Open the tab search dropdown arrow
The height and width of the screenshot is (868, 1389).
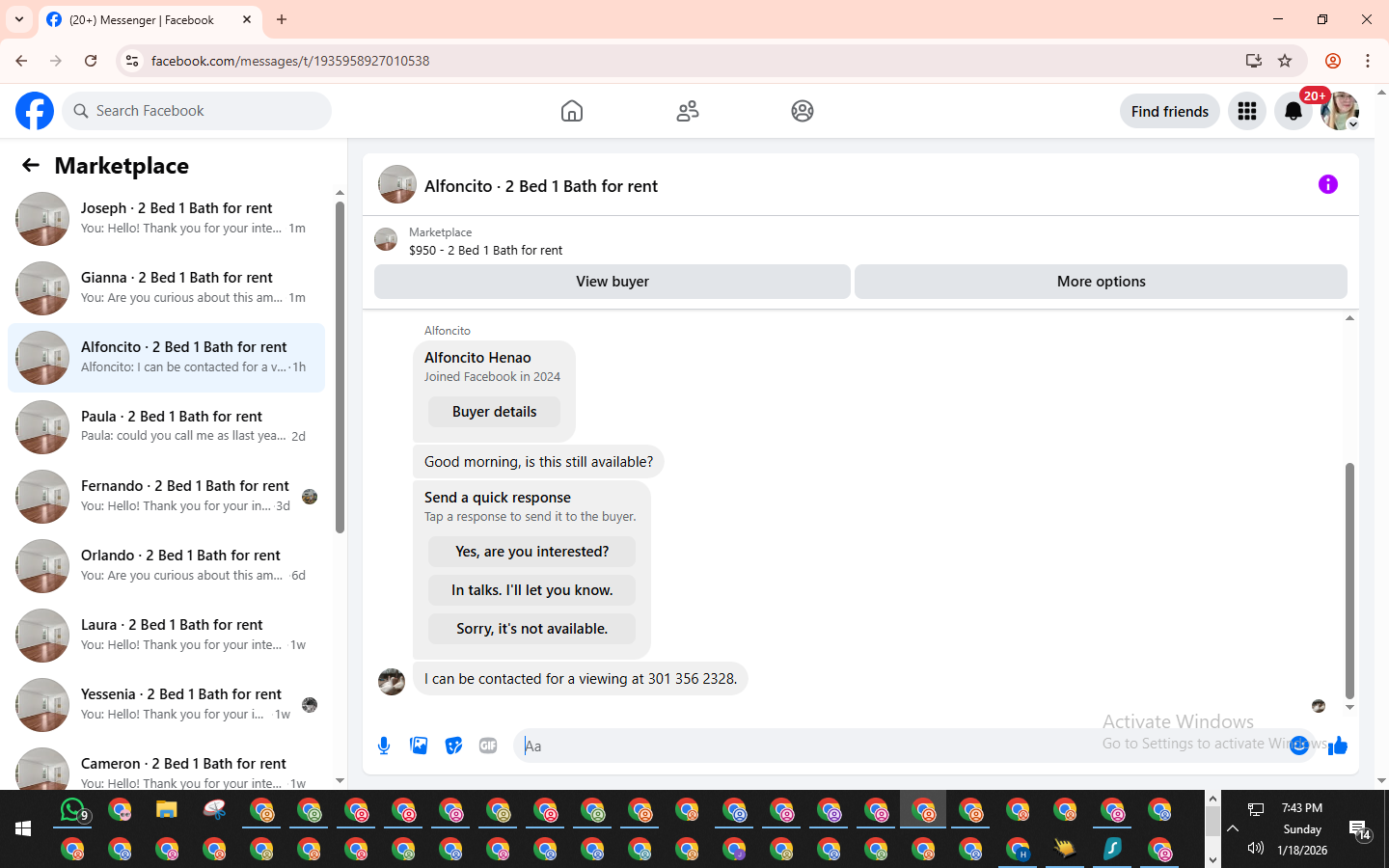tap(19, 19)
